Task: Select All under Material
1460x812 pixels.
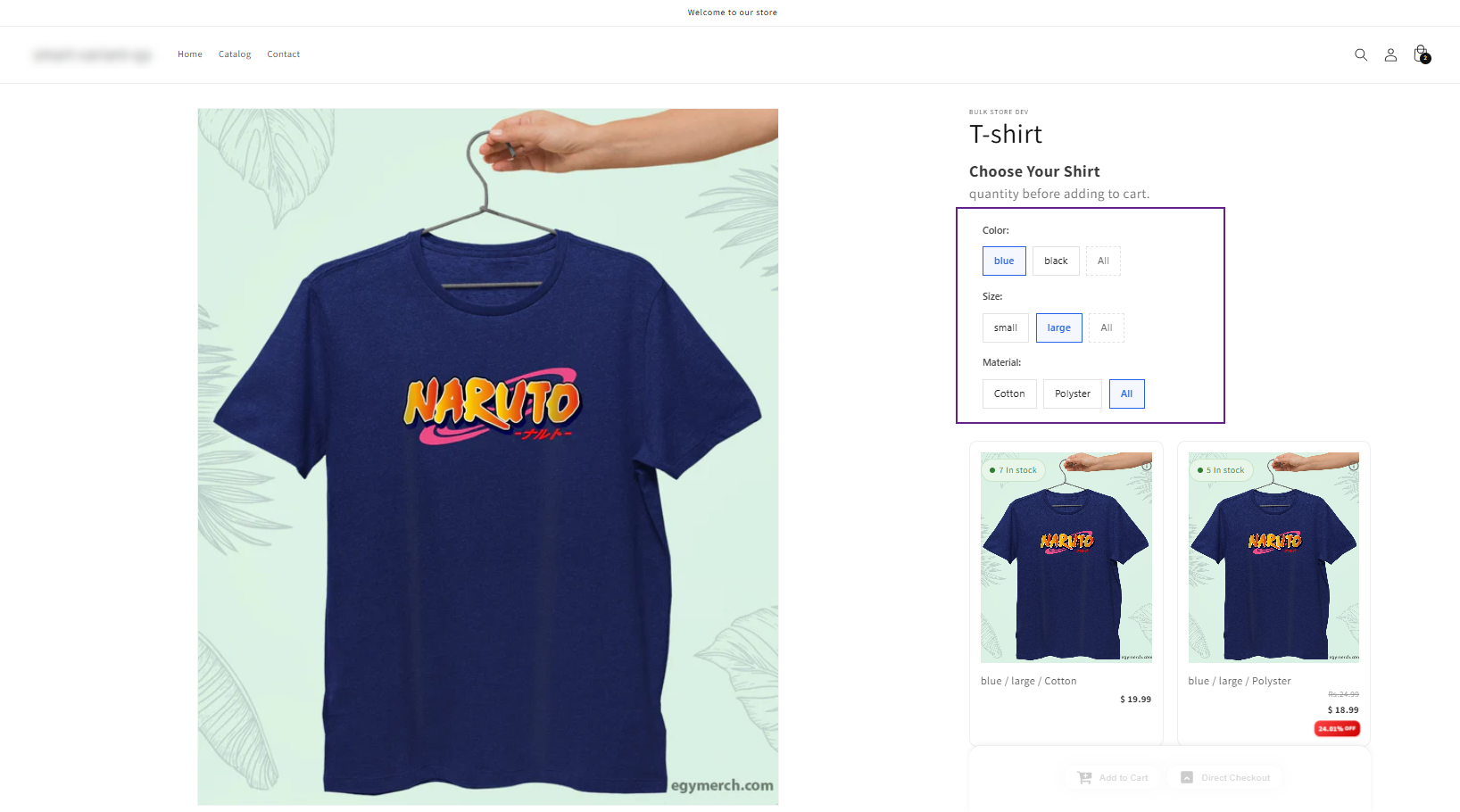Action: pyautogui.click(x=1127, y=394)
